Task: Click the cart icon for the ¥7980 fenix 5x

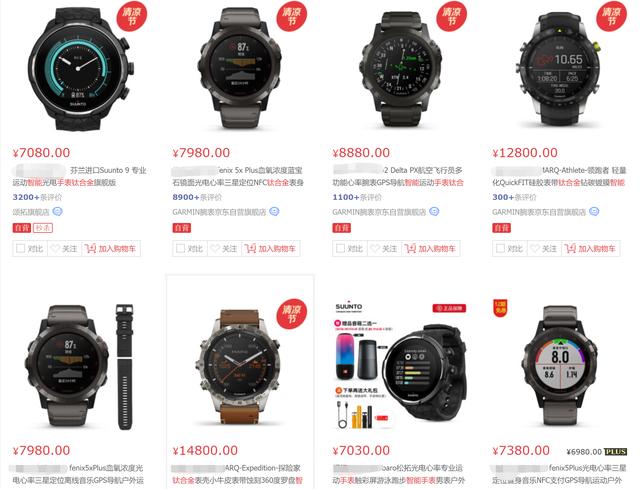Action: (250, 248)
